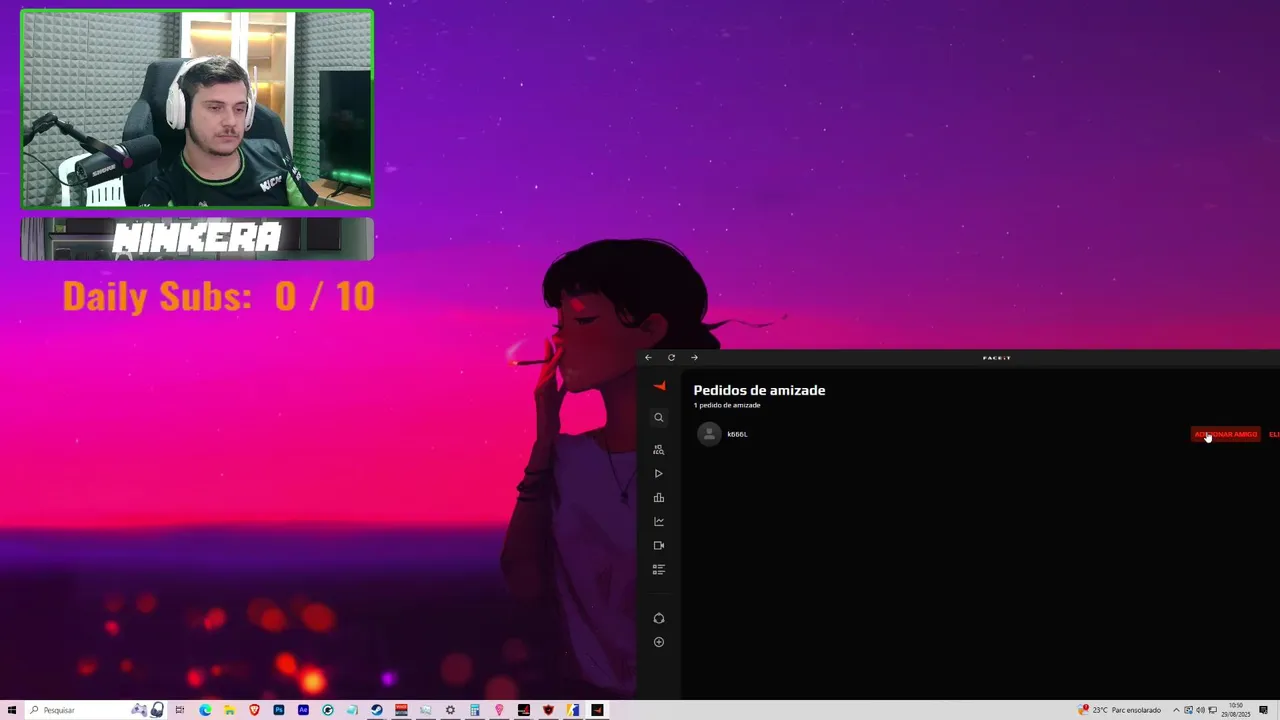Open After Effects from the taskbar

(303, 710)
